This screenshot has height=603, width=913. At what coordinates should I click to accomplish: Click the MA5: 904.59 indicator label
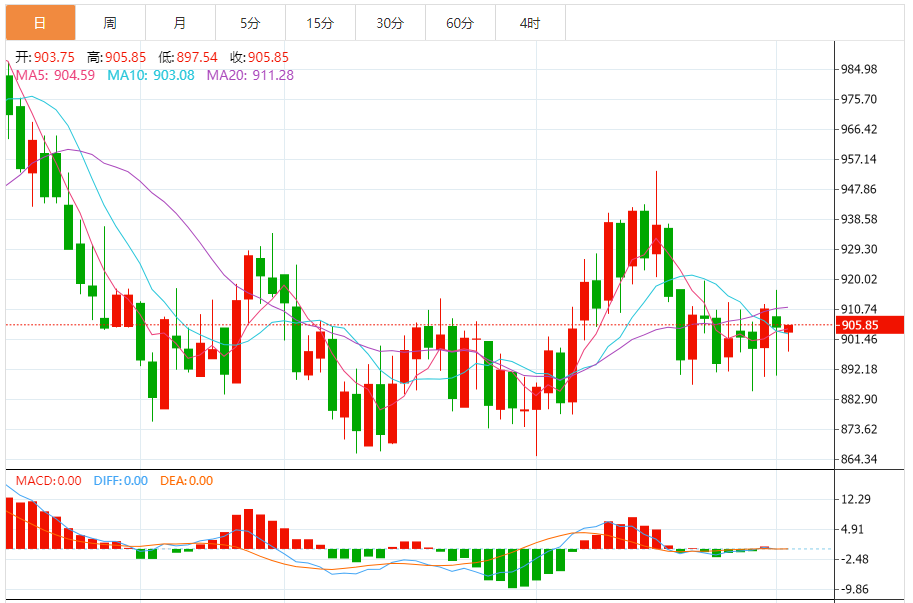[55, 75]
